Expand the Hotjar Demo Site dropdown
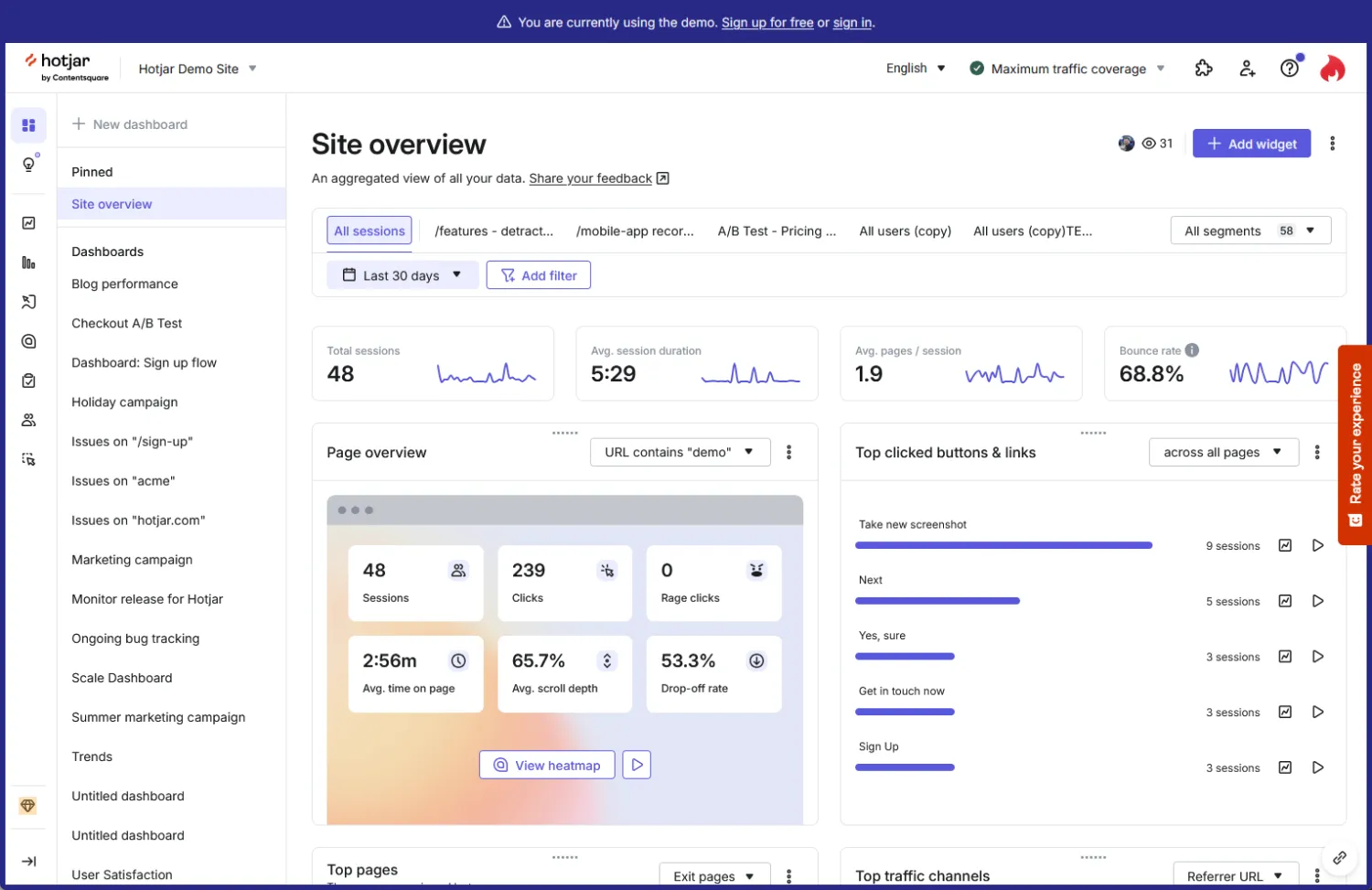 198,69
